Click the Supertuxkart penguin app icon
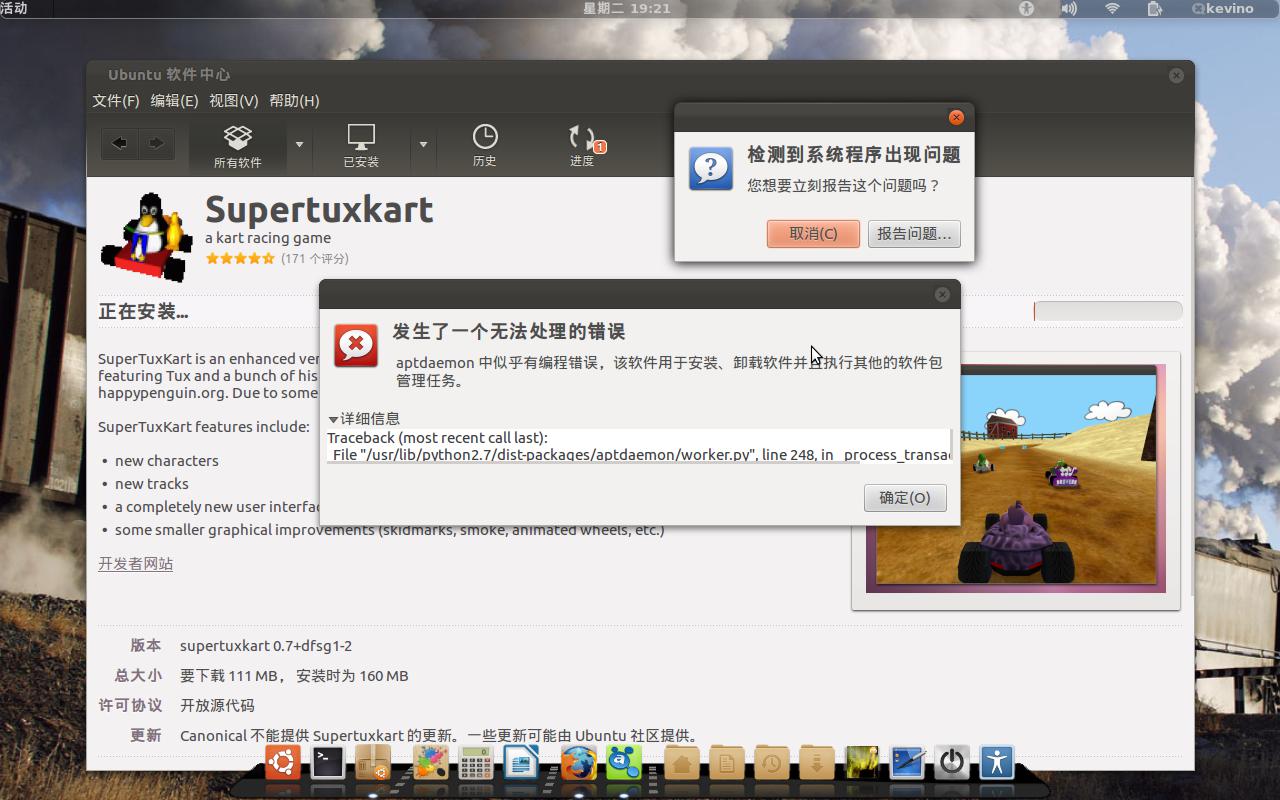Screen dimensions: 1280x800 coord(147,237)
